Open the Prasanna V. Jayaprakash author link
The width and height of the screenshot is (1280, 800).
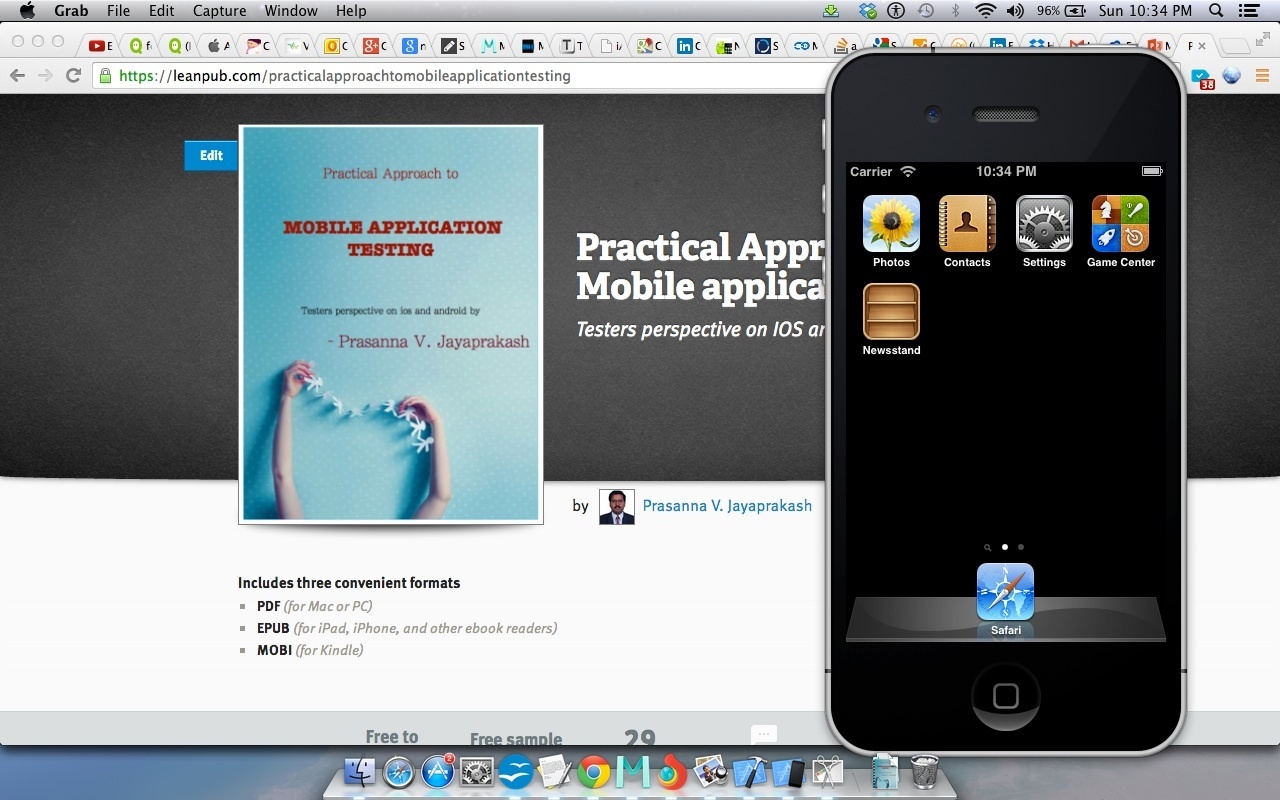point(727,505)
